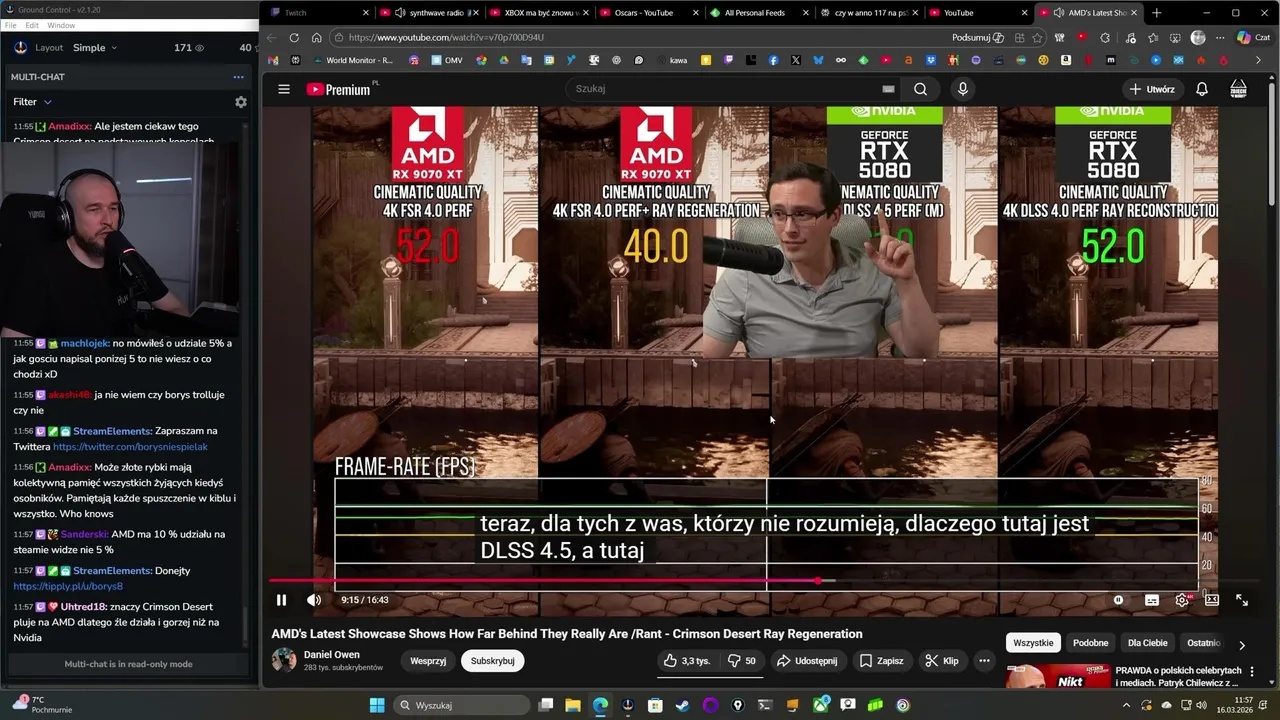Viewport: 1280px width, 720px height.
Task: Expand more filter chips with right arrow
Action: pyautogui.click(x=1242, y=645)
